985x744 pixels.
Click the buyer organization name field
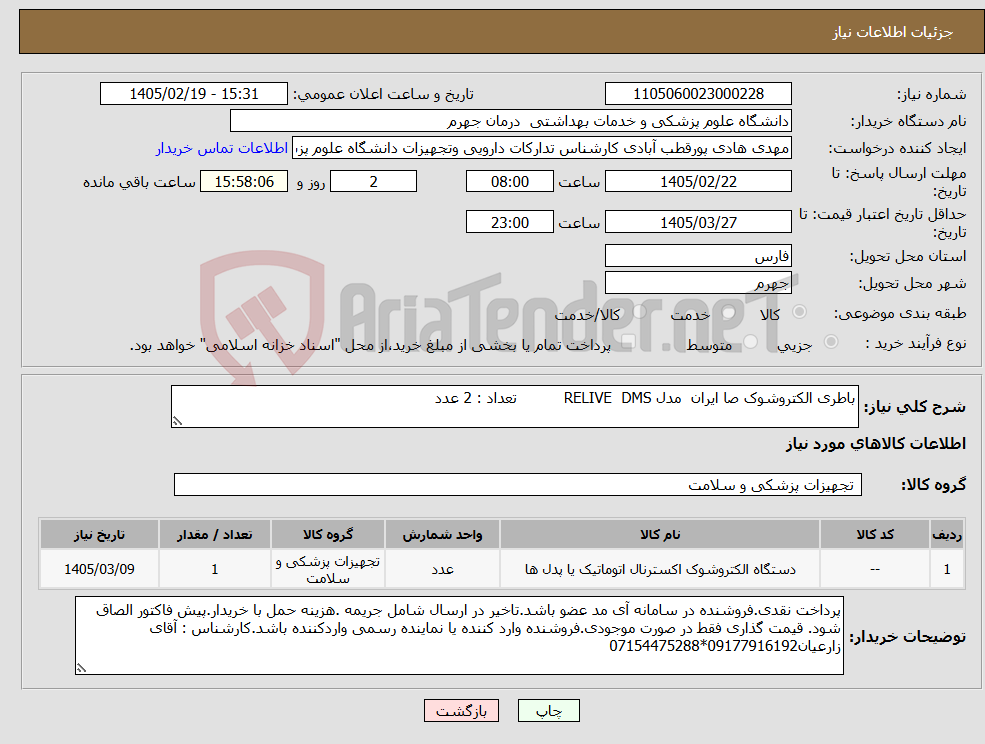point(511,121)
